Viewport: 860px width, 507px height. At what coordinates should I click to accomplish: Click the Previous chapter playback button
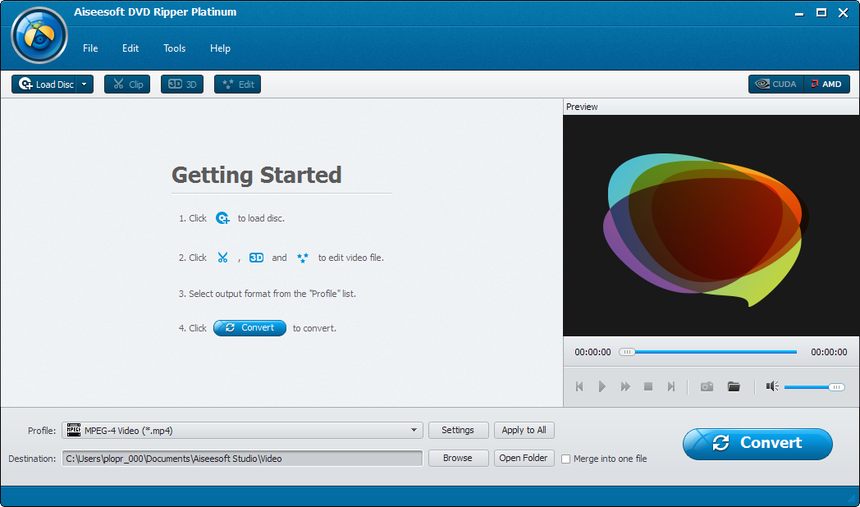(x=579, y=387)
